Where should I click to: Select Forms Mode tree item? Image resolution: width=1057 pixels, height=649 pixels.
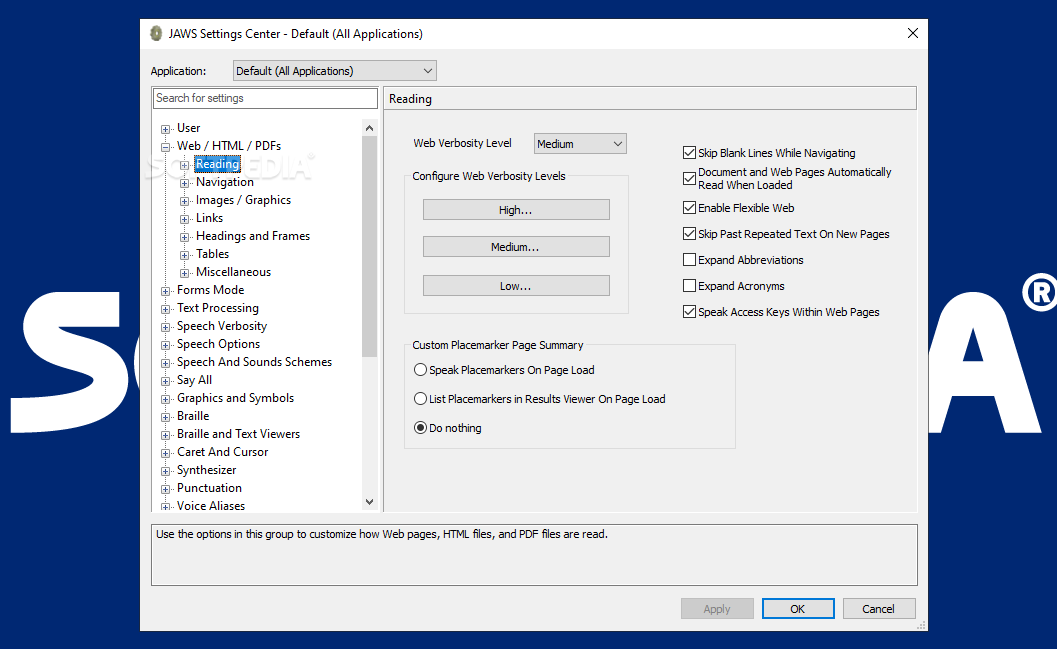[x=210, y=290]
